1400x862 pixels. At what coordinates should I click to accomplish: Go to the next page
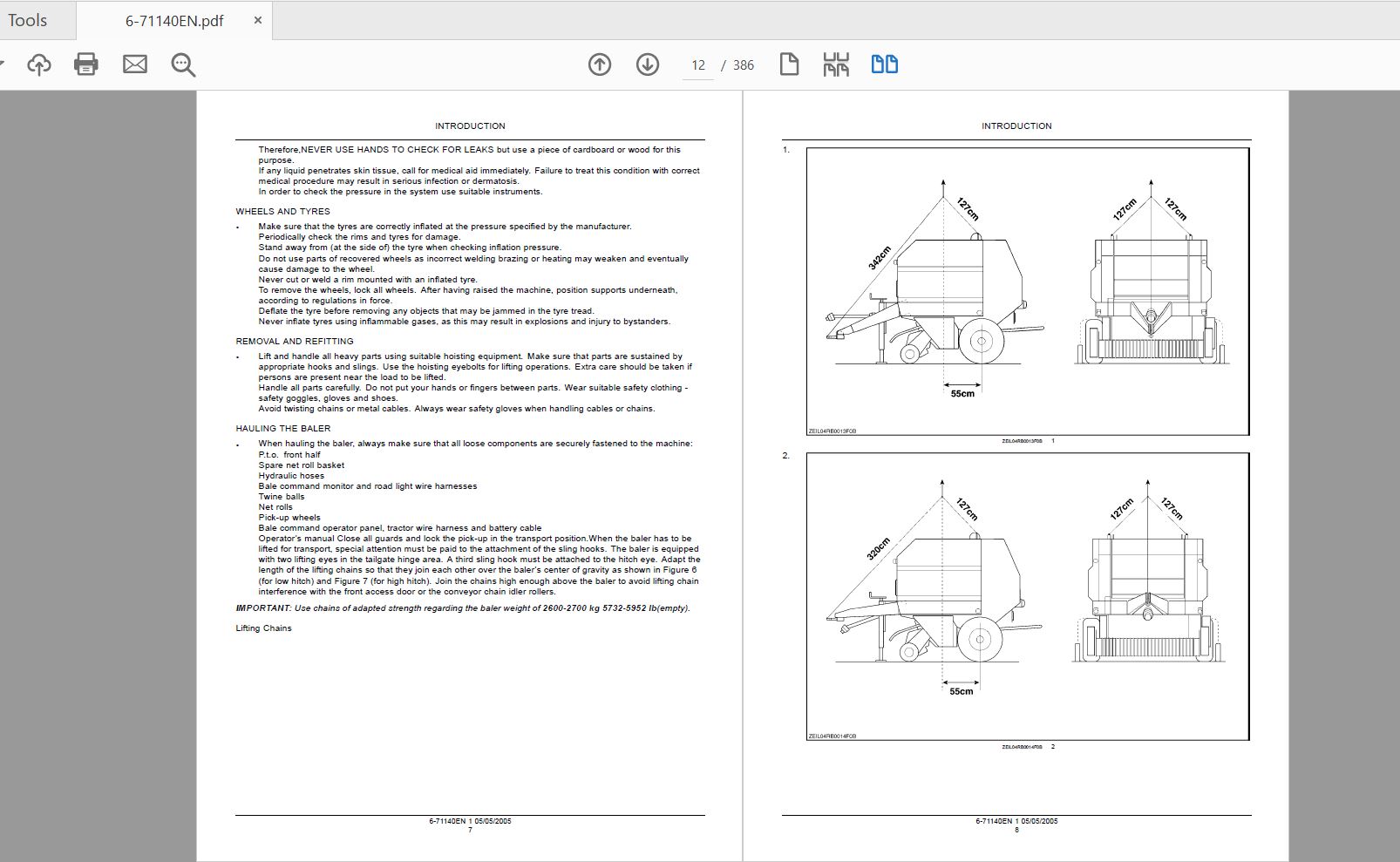[645, 64]
